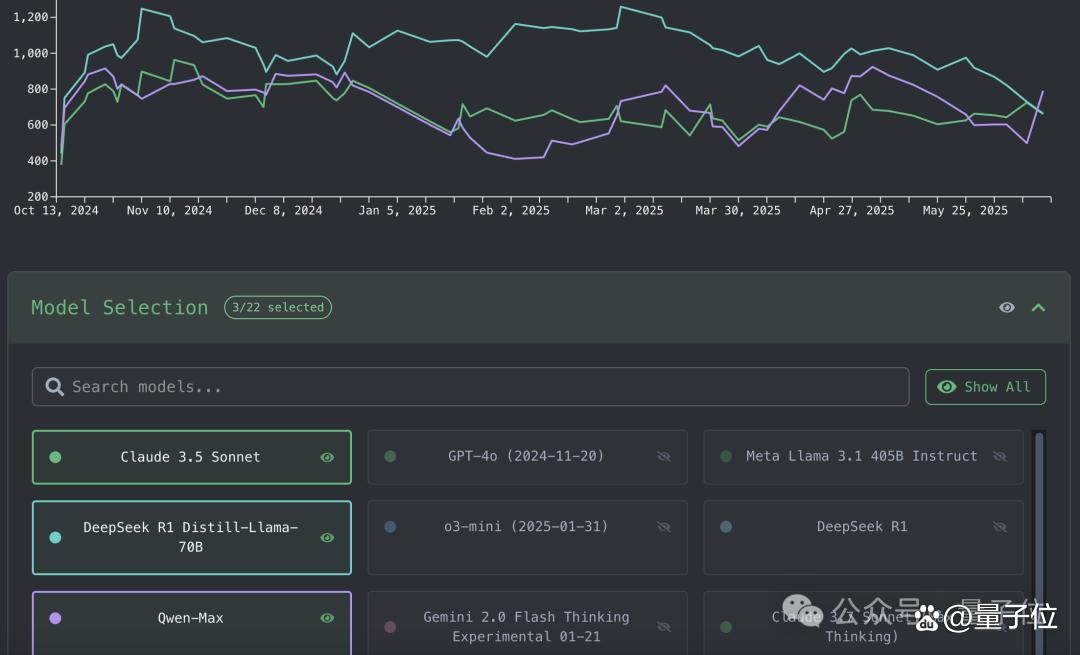Click the green Claude 3.5 Sonnet color dot

tap(56, 457)
